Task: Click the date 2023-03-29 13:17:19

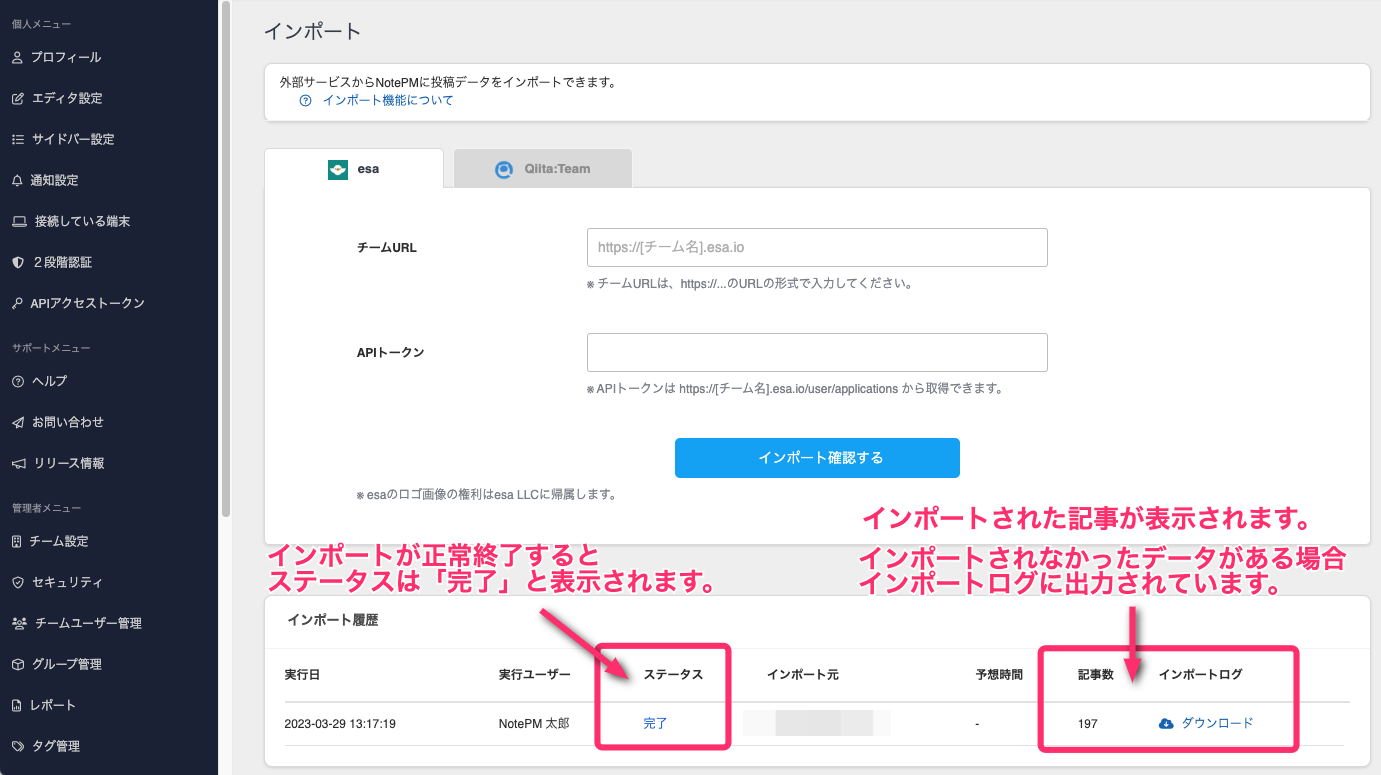Action: (x=340, y=724)
